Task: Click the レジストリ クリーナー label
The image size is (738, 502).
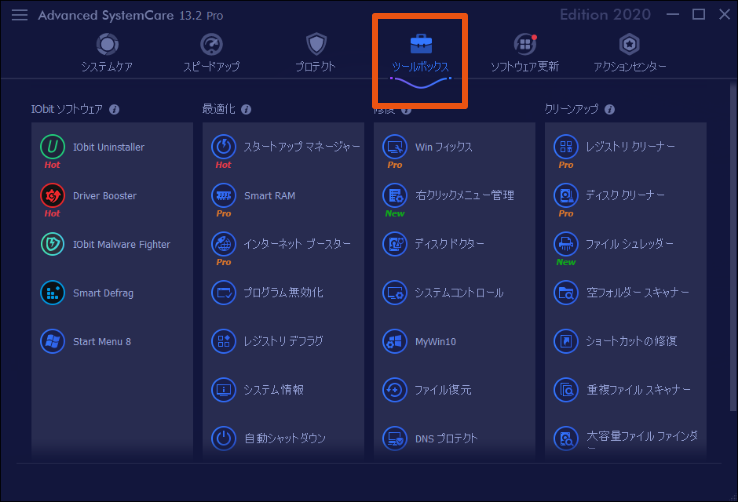Action: 630,147
